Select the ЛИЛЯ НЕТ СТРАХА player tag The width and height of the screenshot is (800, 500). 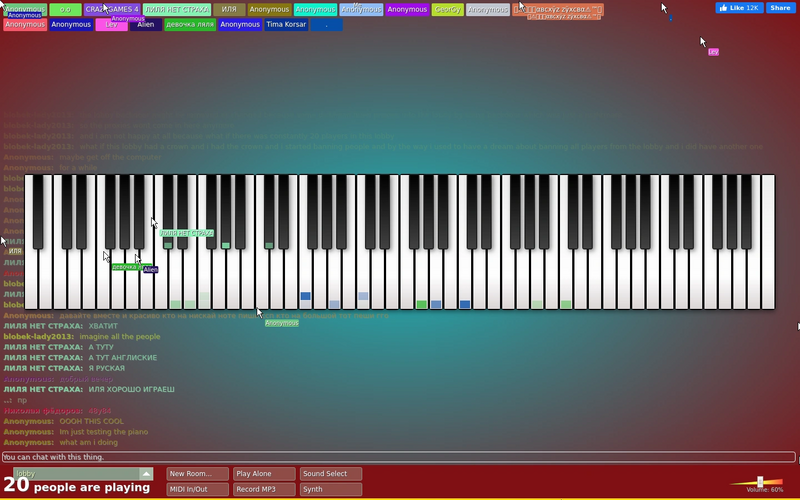click(x=177, y=9)
